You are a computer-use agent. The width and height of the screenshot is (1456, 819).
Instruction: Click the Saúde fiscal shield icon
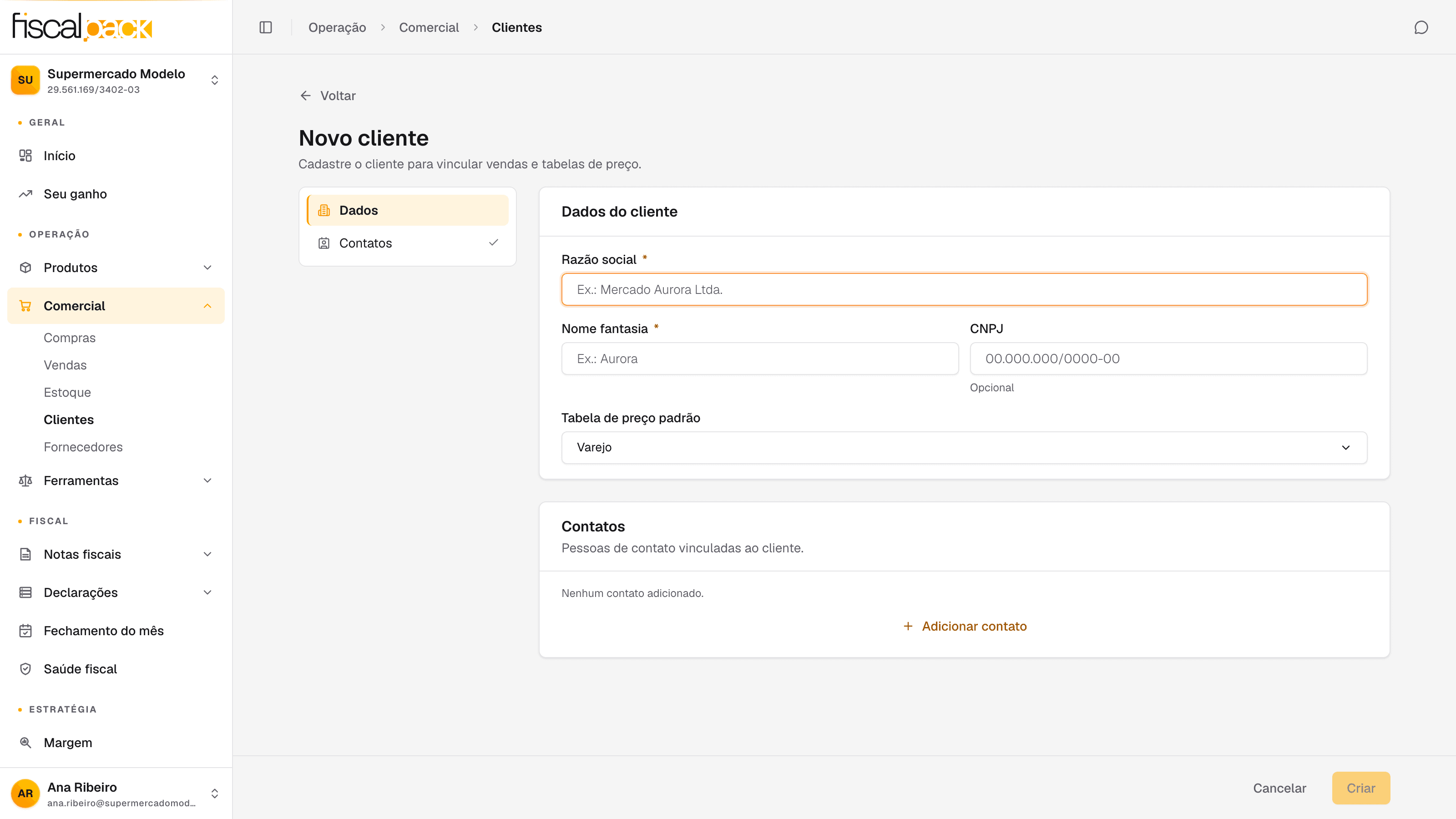pos(25,669)
